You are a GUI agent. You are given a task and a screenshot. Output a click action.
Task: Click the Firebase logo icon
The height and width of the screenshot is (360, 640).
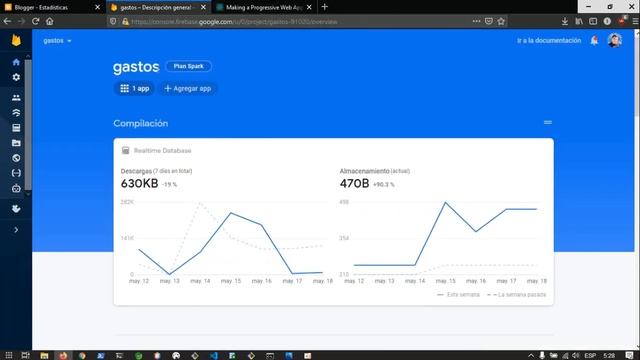[x=16, y=40]
